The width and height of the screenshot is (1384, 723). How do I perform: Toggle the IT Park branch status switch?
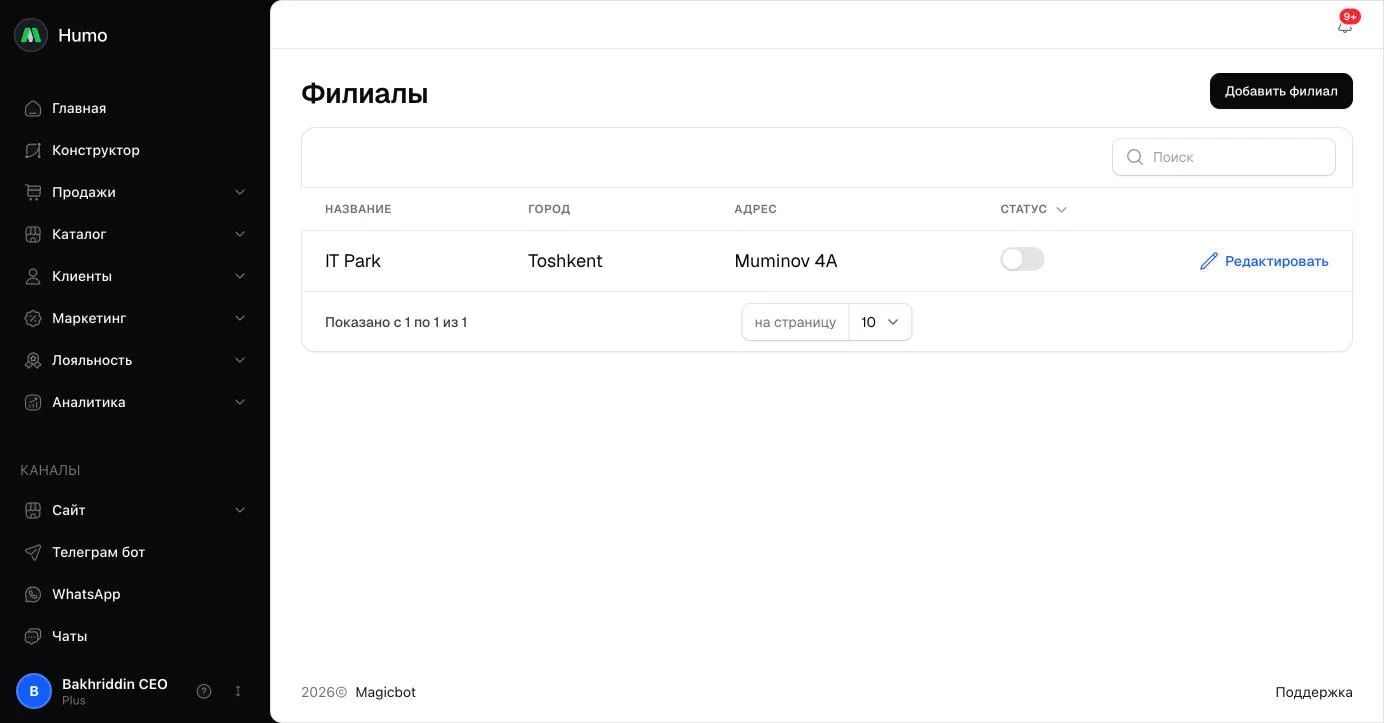[x=1022, y=260]
